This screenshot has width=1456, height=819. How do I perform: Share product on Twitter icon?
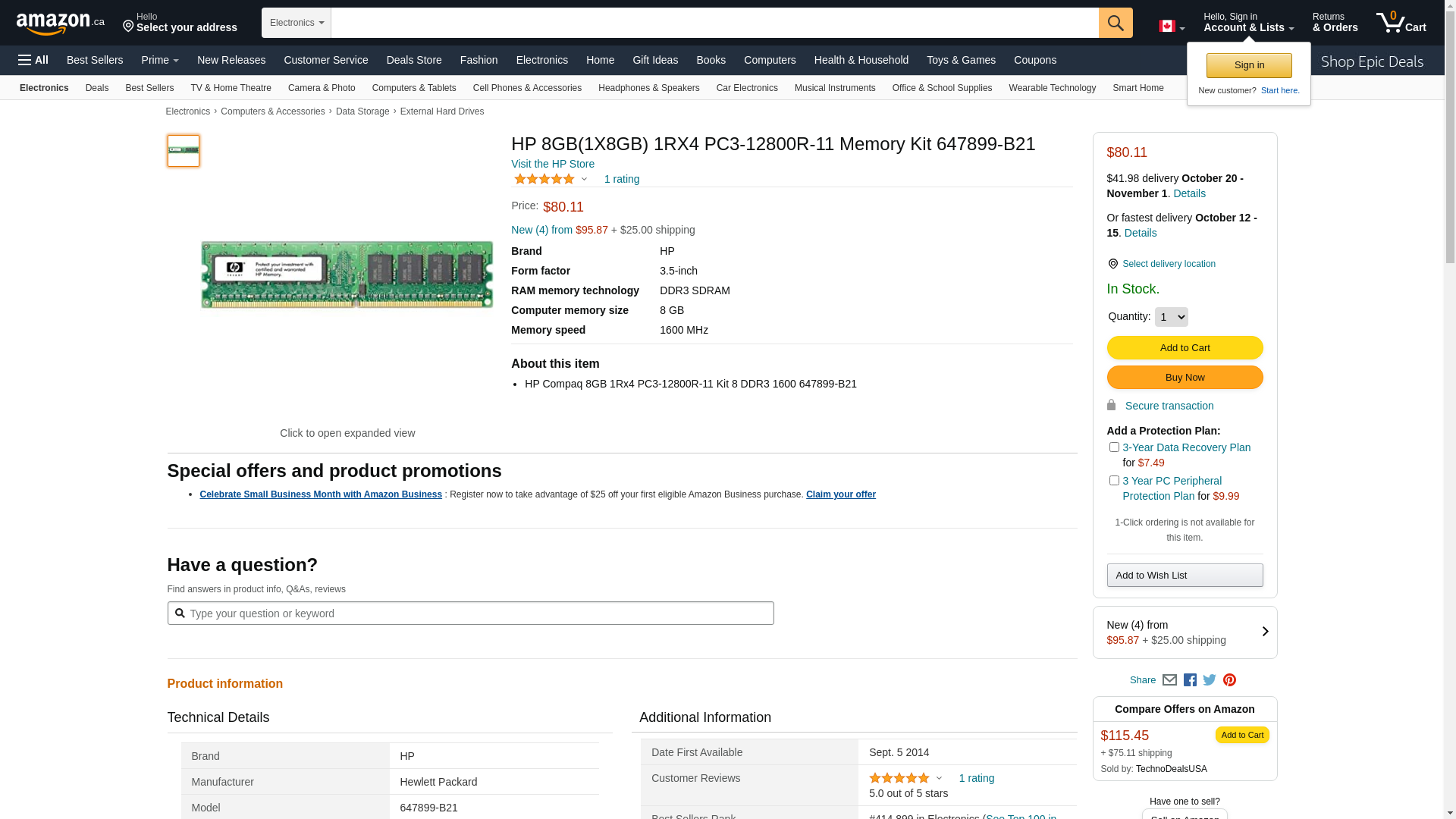click(x=1210, y=680)
